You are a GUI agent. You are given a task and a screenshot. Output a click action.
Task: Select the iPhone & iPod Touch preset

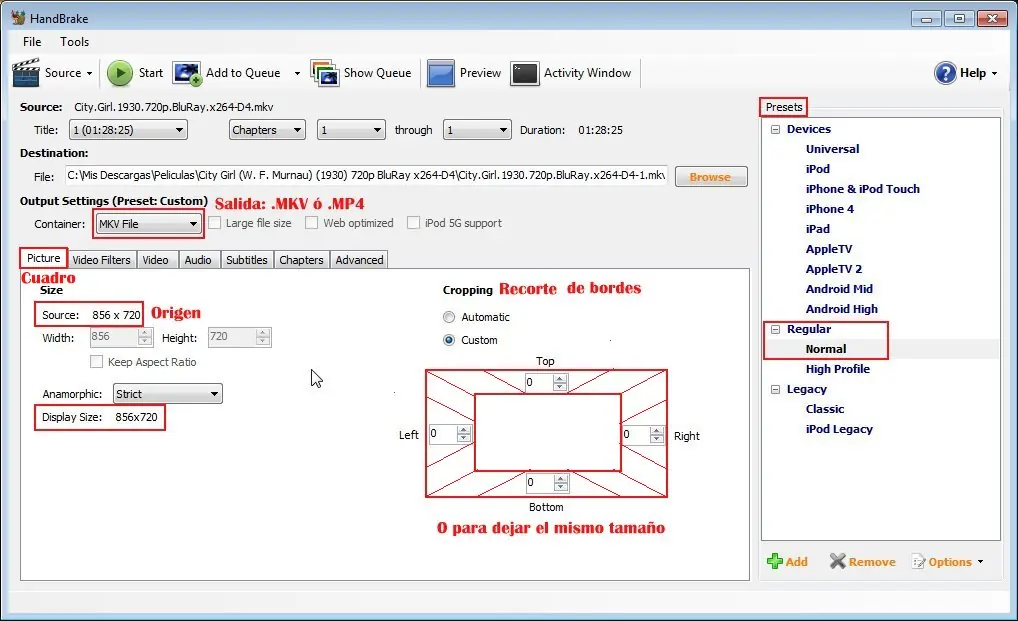tap(863, 189)
